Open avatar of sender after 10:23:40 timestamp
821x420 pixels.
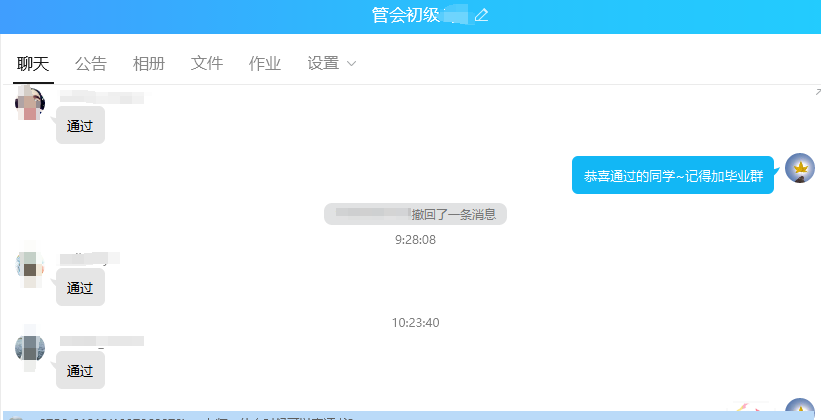point(31,348)
